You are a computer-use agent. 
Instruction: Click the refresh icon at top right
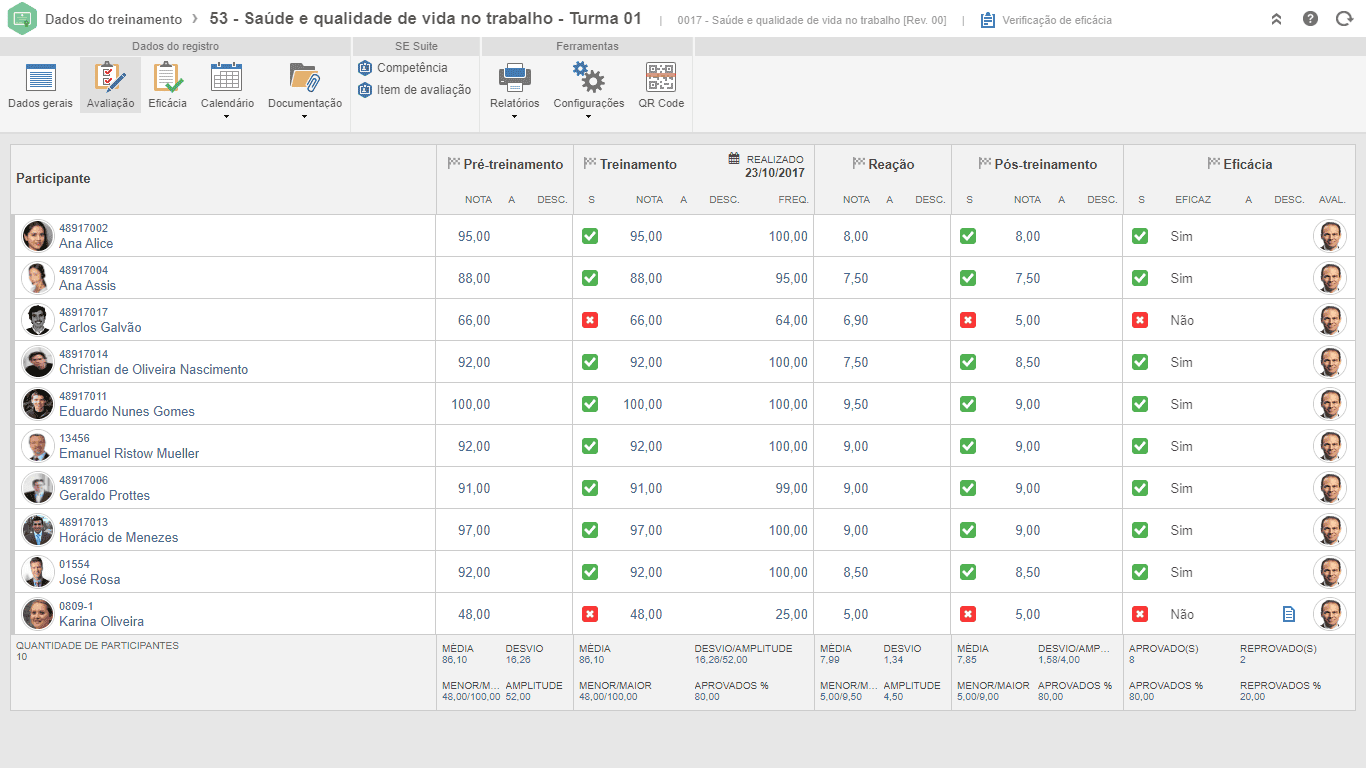[x=1344, y=19]
